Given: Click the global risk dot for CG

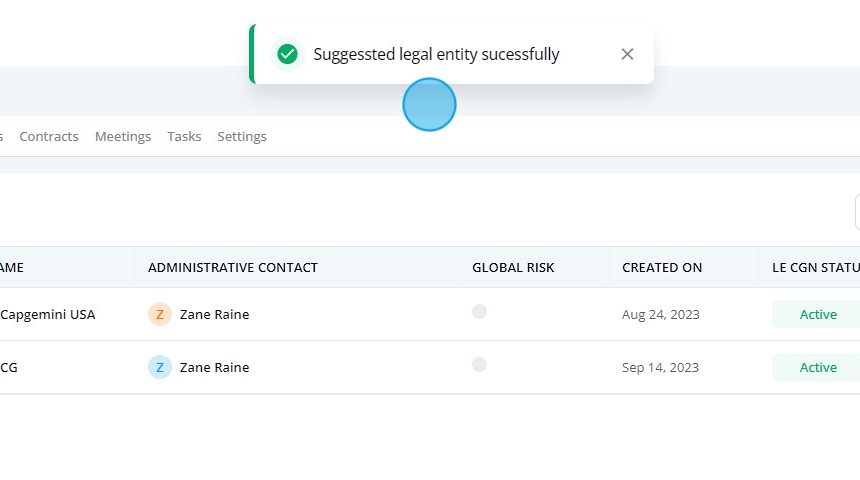Looking at the screenshot, I should pyautogui.click(x=479, y=364).
